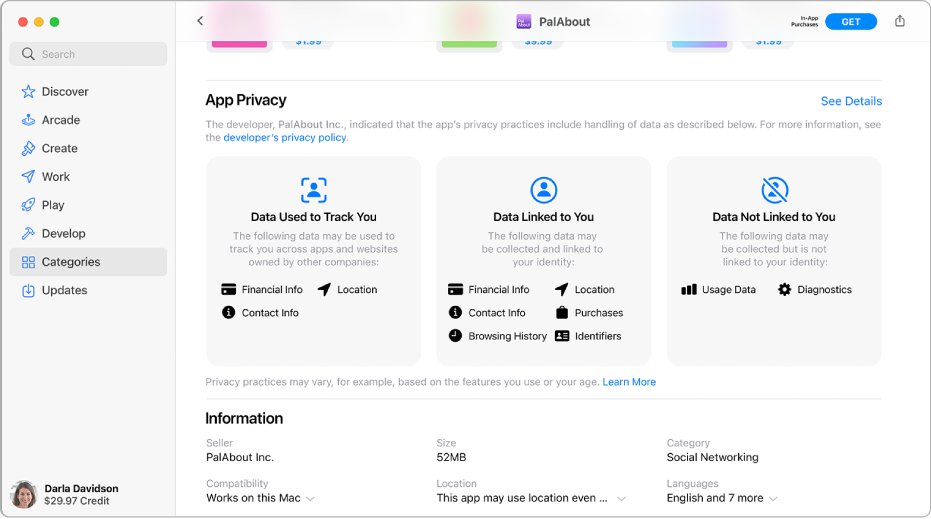Click the Search field

click(x=88, y=54)
